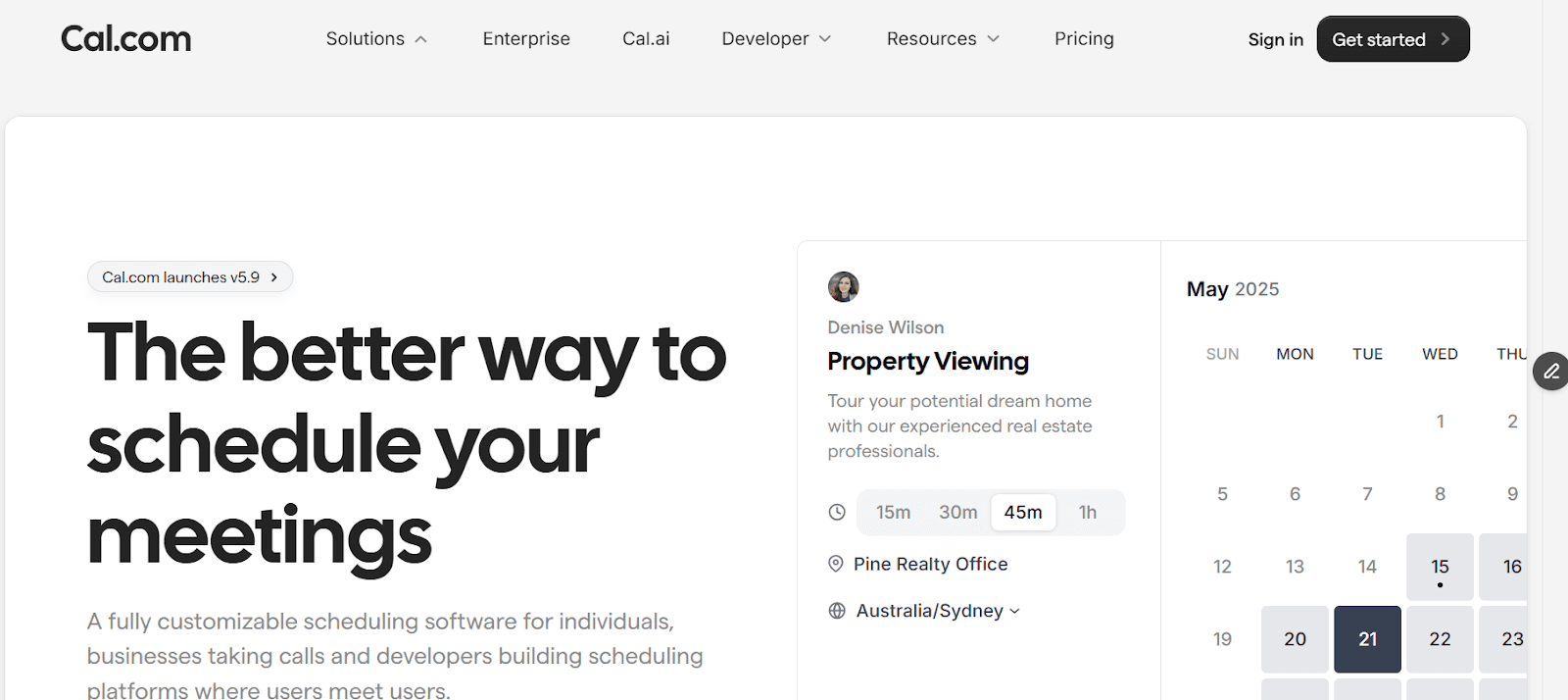Viewport: 1568px width, 700px height.
Task: Select May 23 on the calendar
Action: [x=1503, y=639]
